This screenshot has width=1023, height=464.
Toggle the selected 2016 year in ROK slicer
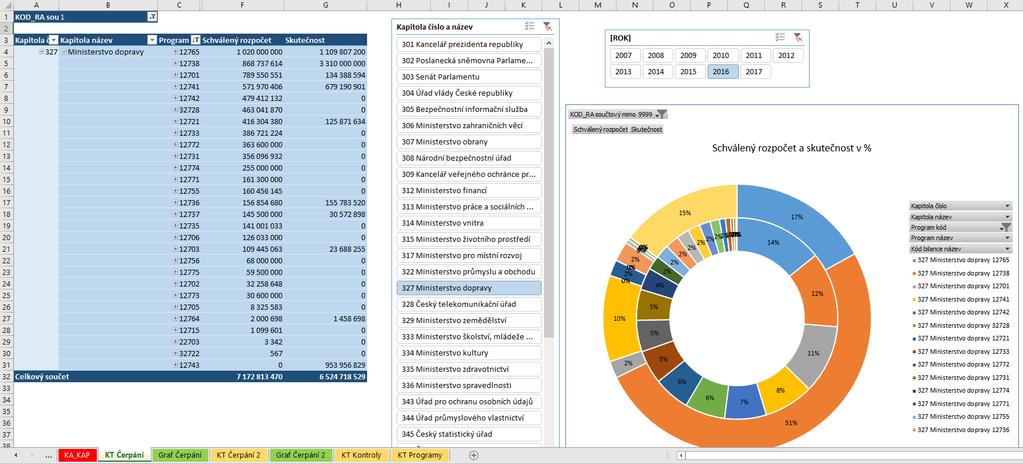coord(722,72)
